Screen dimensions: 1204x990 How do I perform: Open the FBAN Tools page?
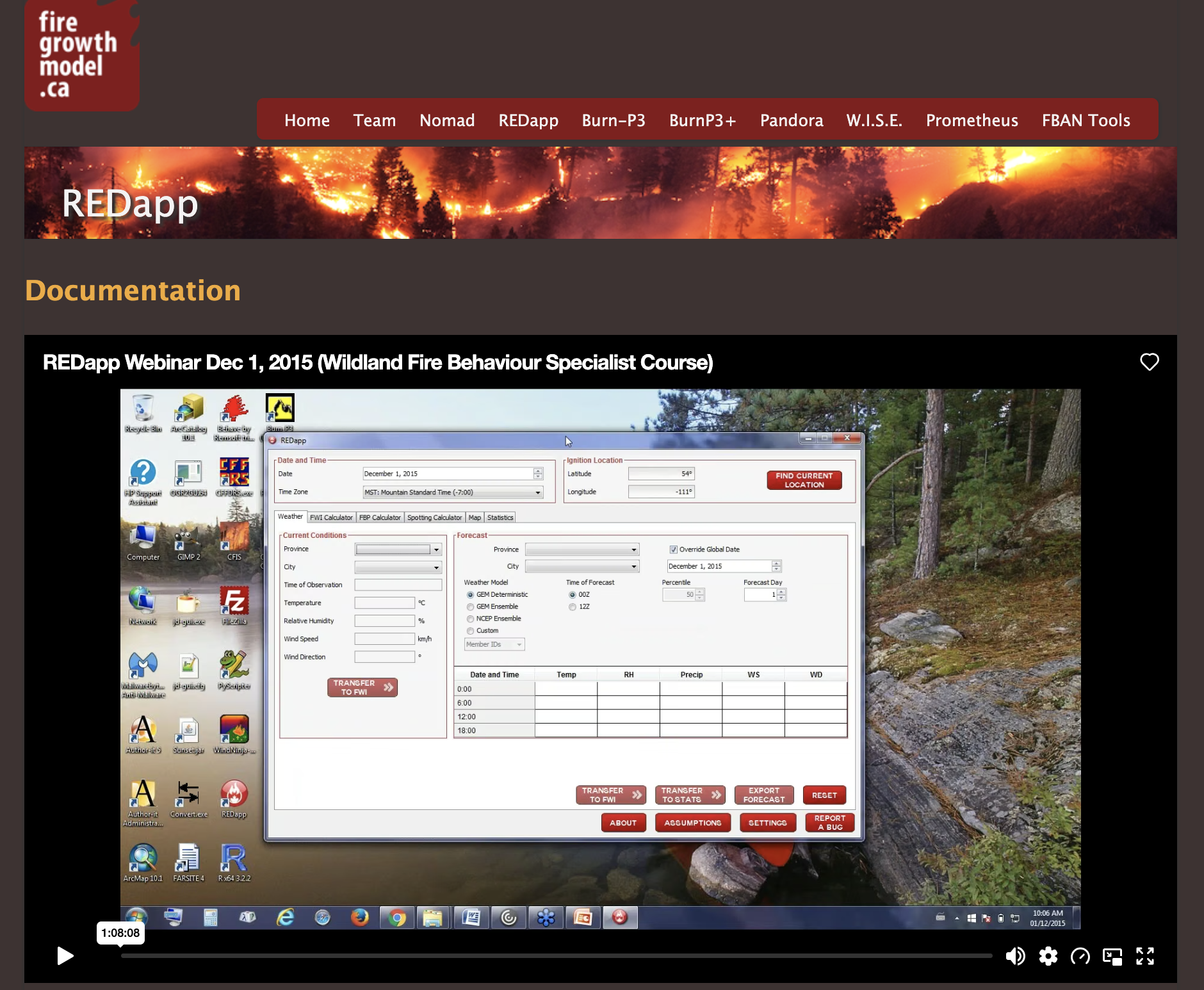tap(1086, 120)
